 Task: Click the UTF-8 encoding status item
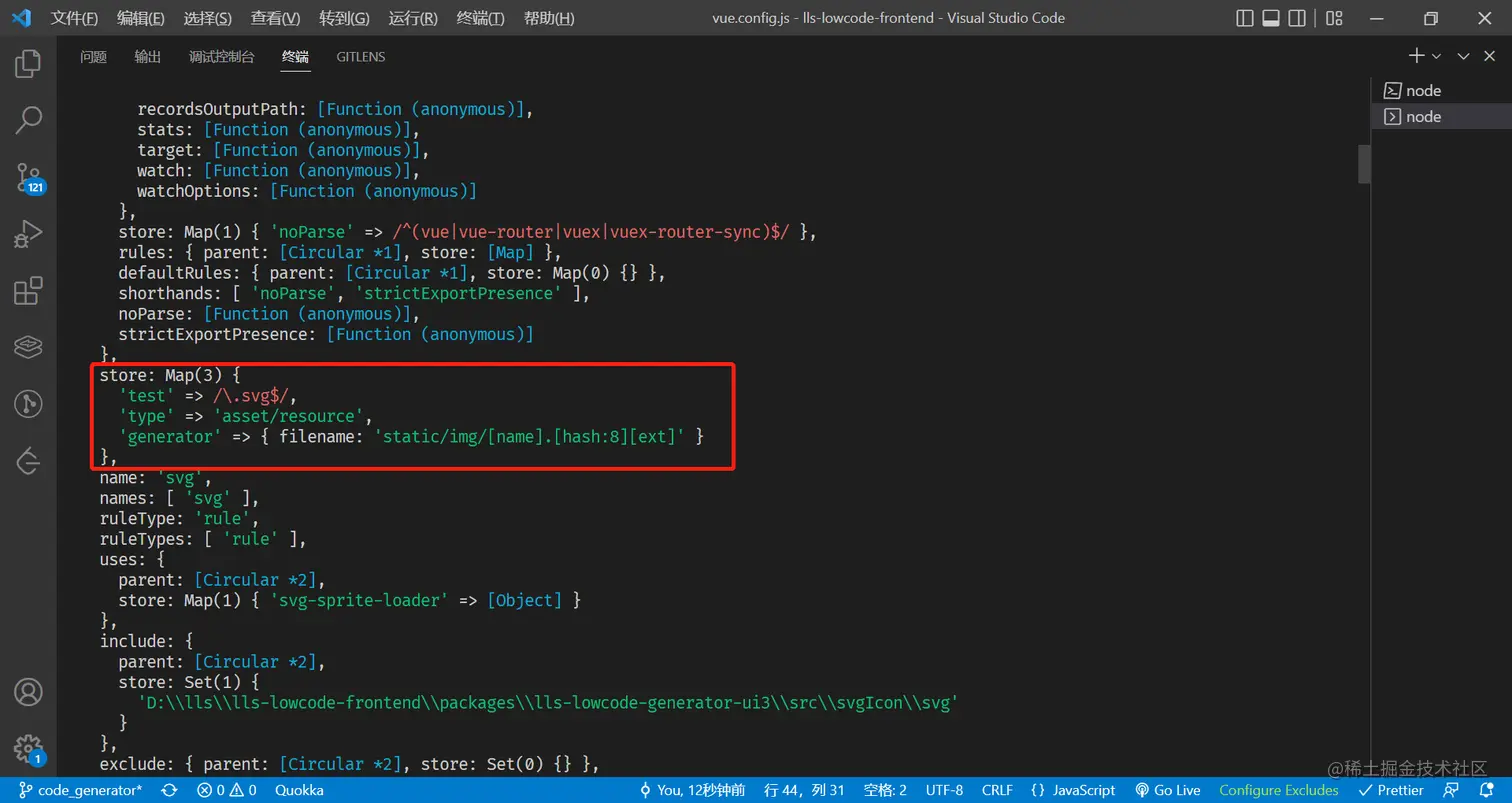(x=945, y=790)
